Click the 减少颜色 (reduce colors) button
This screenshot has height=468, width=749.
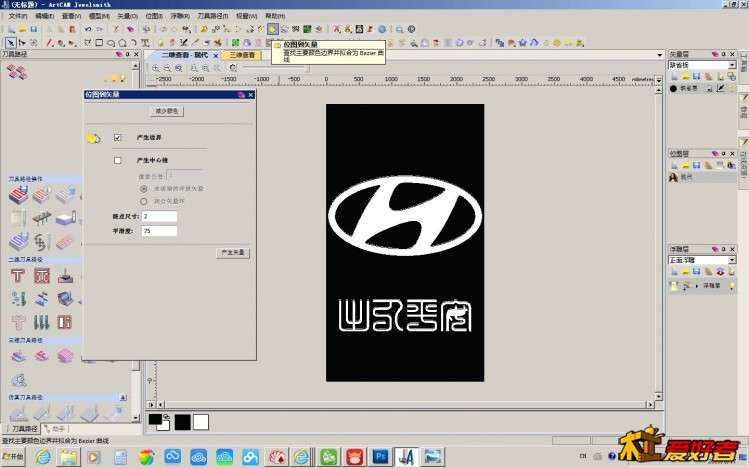(x=167, y=111)
